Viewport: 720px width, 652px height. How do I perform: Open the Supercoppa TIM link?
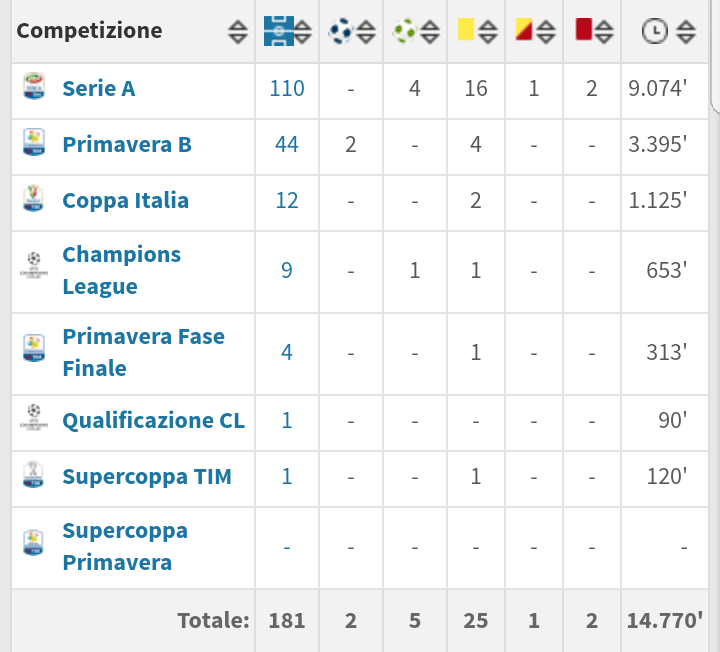pyautogui.click(x=147, y=477)
